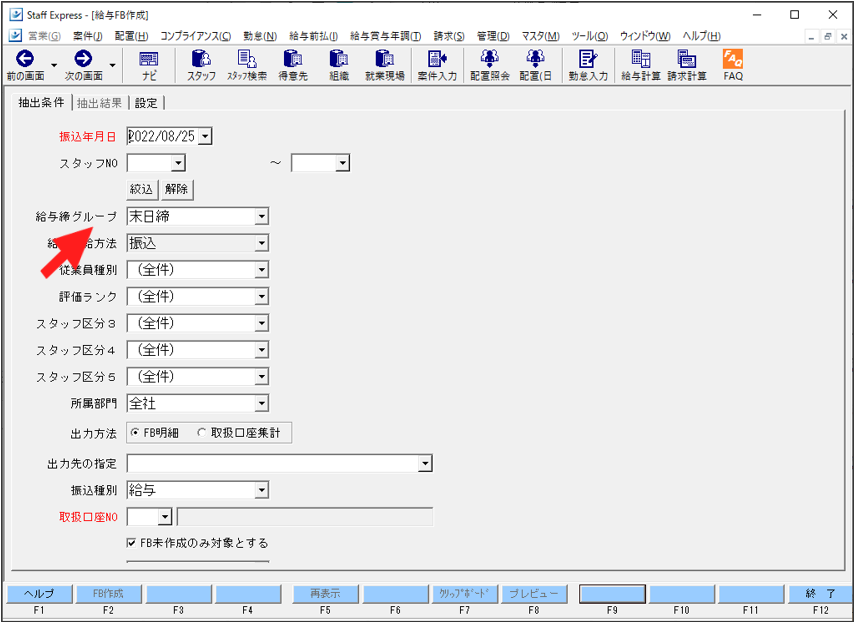The height and width of the screenshot is (624, 855).
Task: Expand the スタッフ区分5 dropdown
Action: point(261,376)
